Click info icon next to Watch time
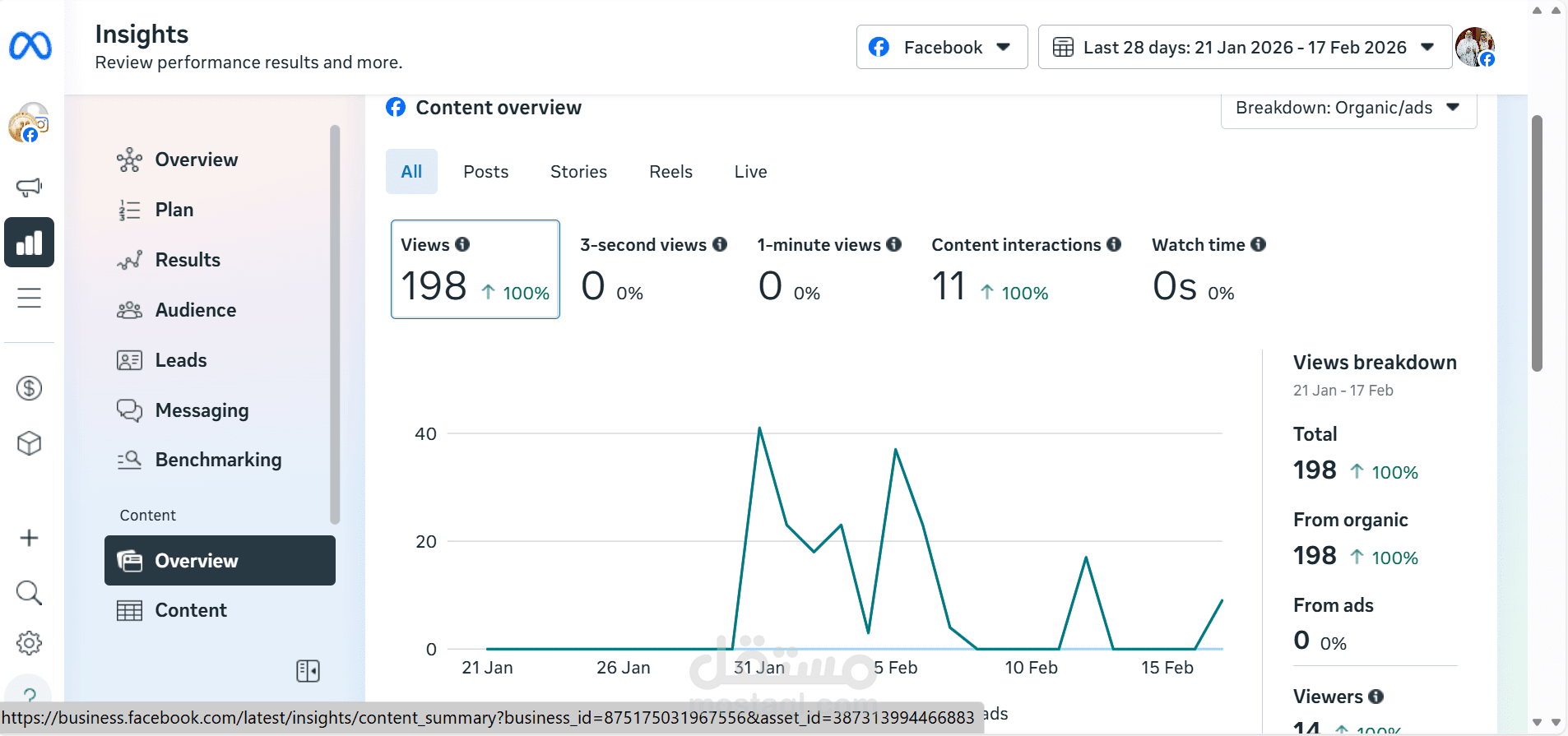This screenshot has width=1568, height=736. (1258, 244)
